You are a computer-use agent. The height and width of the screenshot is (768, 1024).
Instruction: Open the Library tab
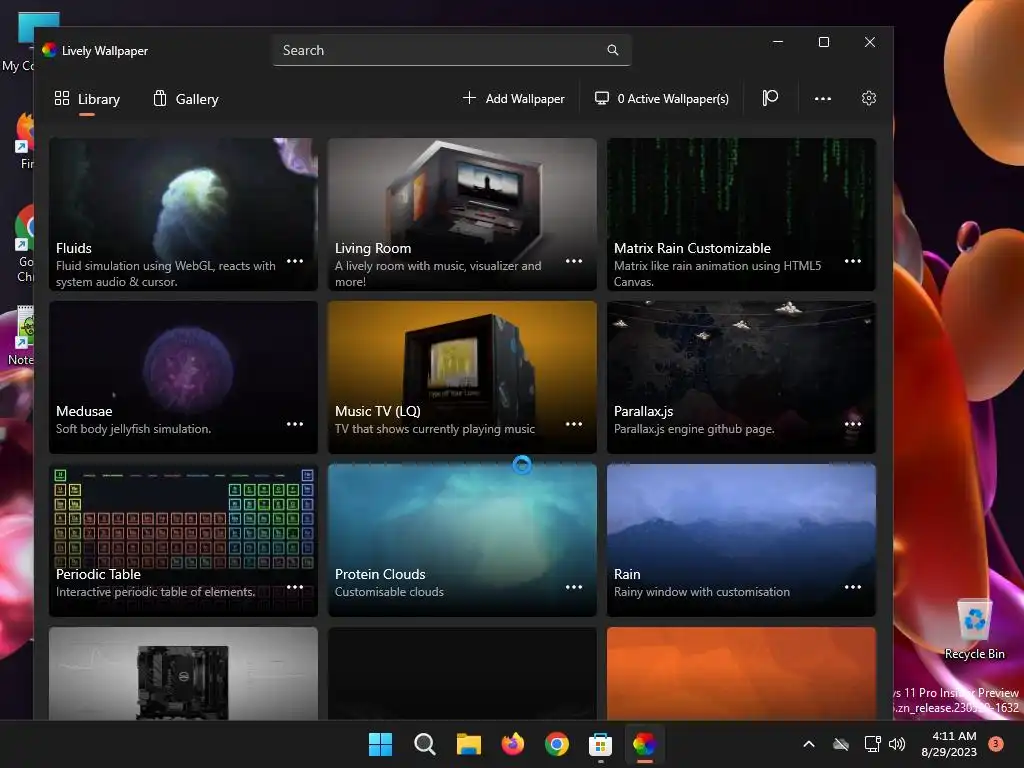[x=87, y=99]
